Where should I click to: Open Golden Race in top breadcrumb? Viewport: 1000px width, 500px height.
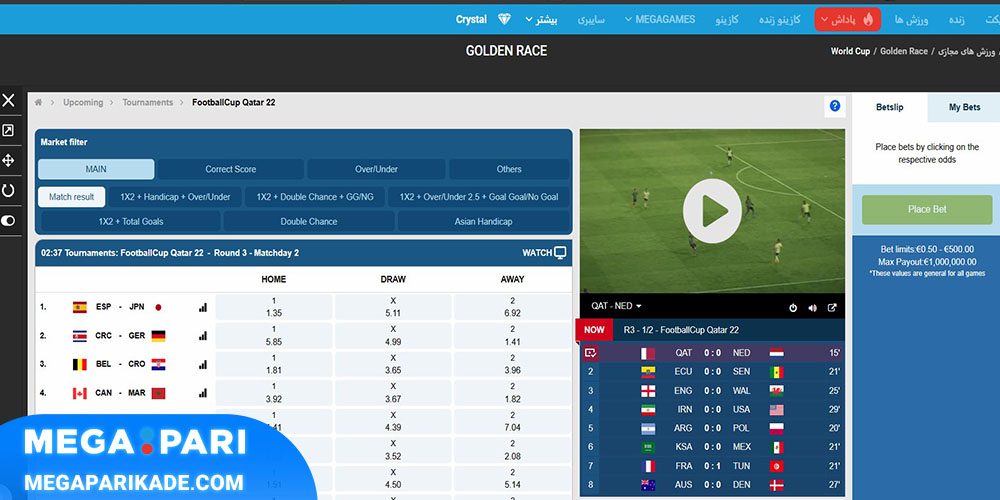point(904,51)
